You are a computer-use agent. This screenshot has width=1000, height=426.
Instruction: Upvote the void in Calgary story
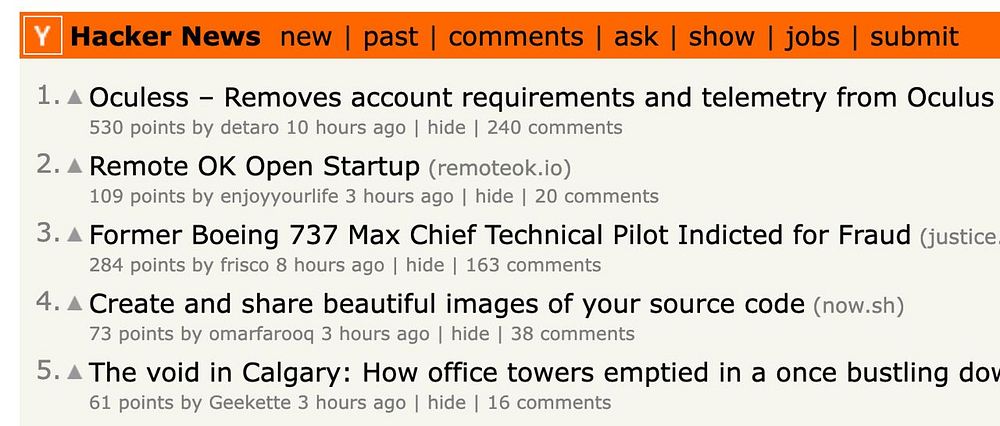(x=75, y=372)
